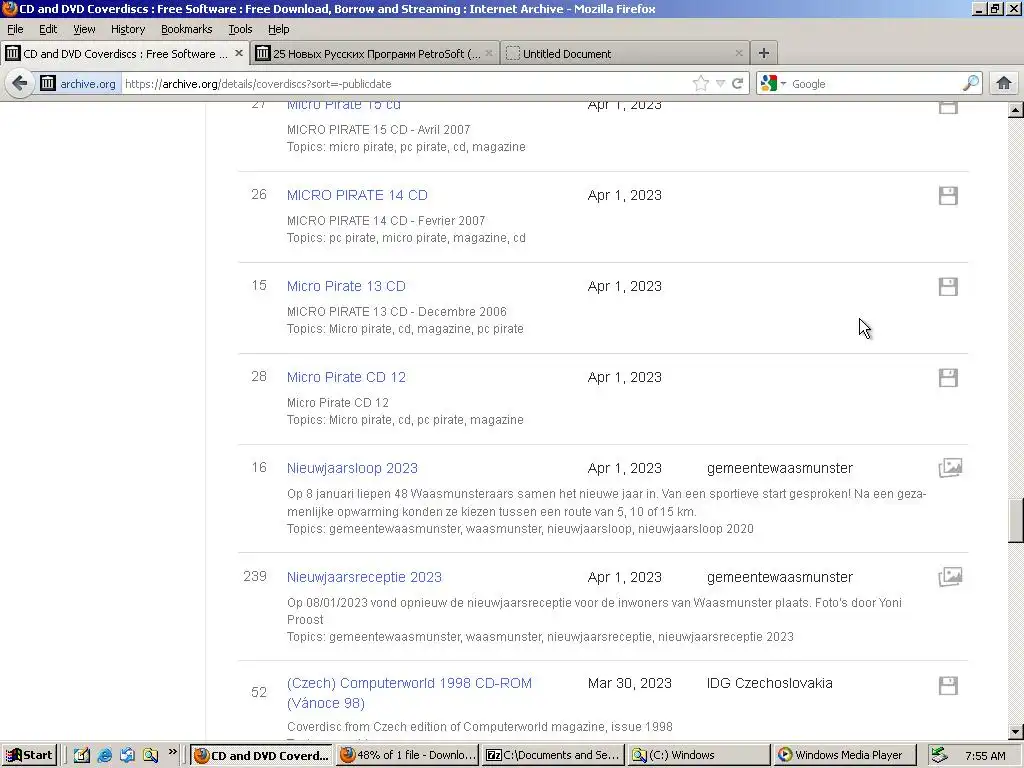Click the vertical scrollbar thumb
Screen dimensions: 1024x768
click(1016, 520)
